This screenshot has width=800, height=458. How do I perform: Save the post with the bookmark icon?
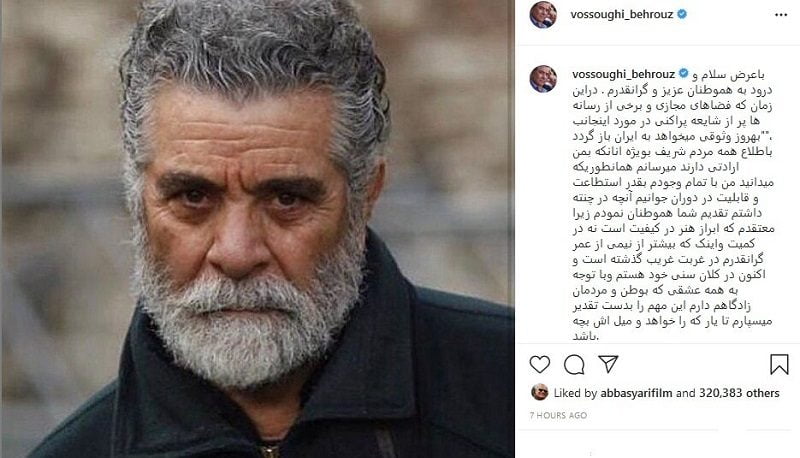[779, 364]
